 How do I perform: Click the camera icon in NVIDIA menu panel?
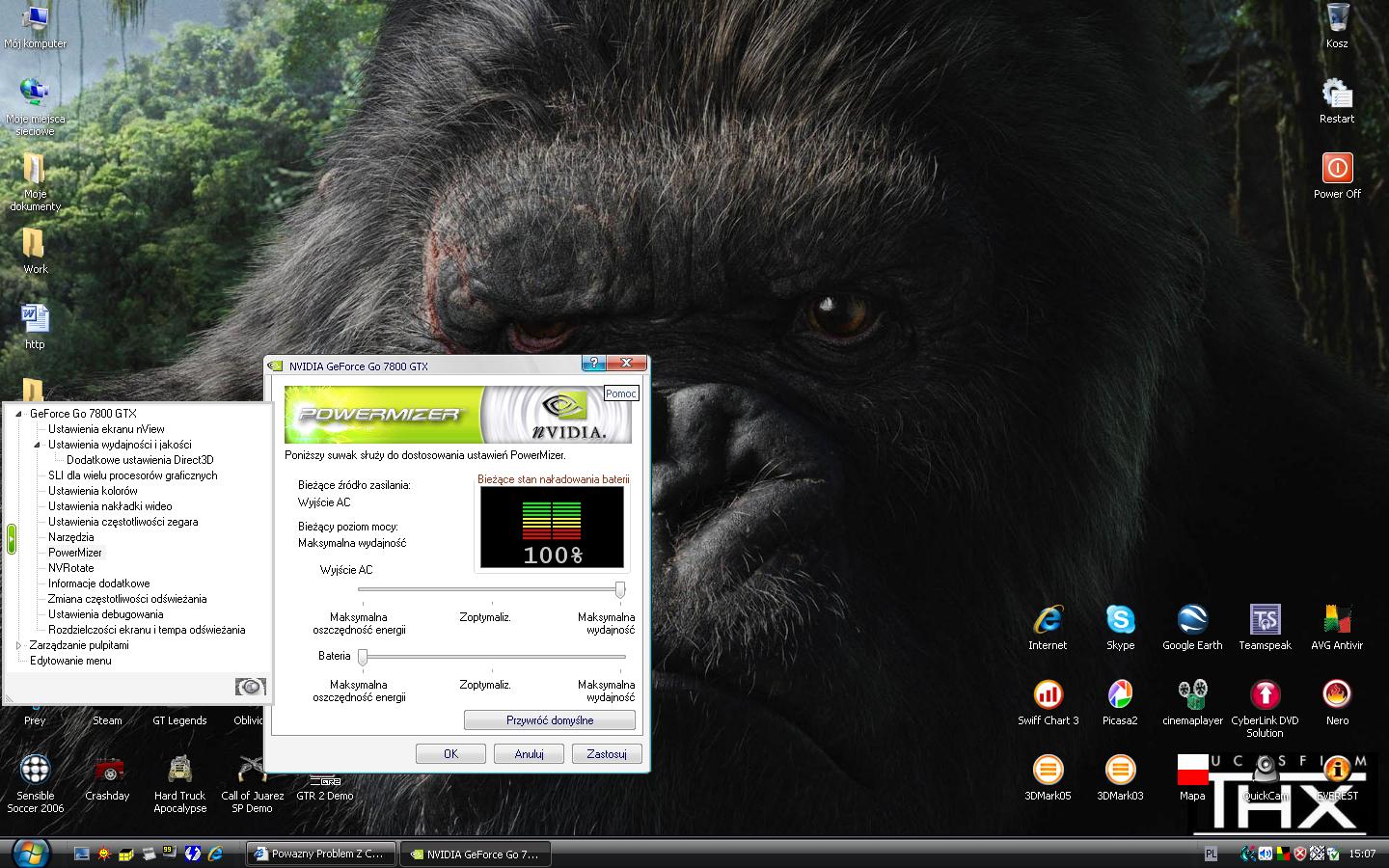(x=250, y=687)
